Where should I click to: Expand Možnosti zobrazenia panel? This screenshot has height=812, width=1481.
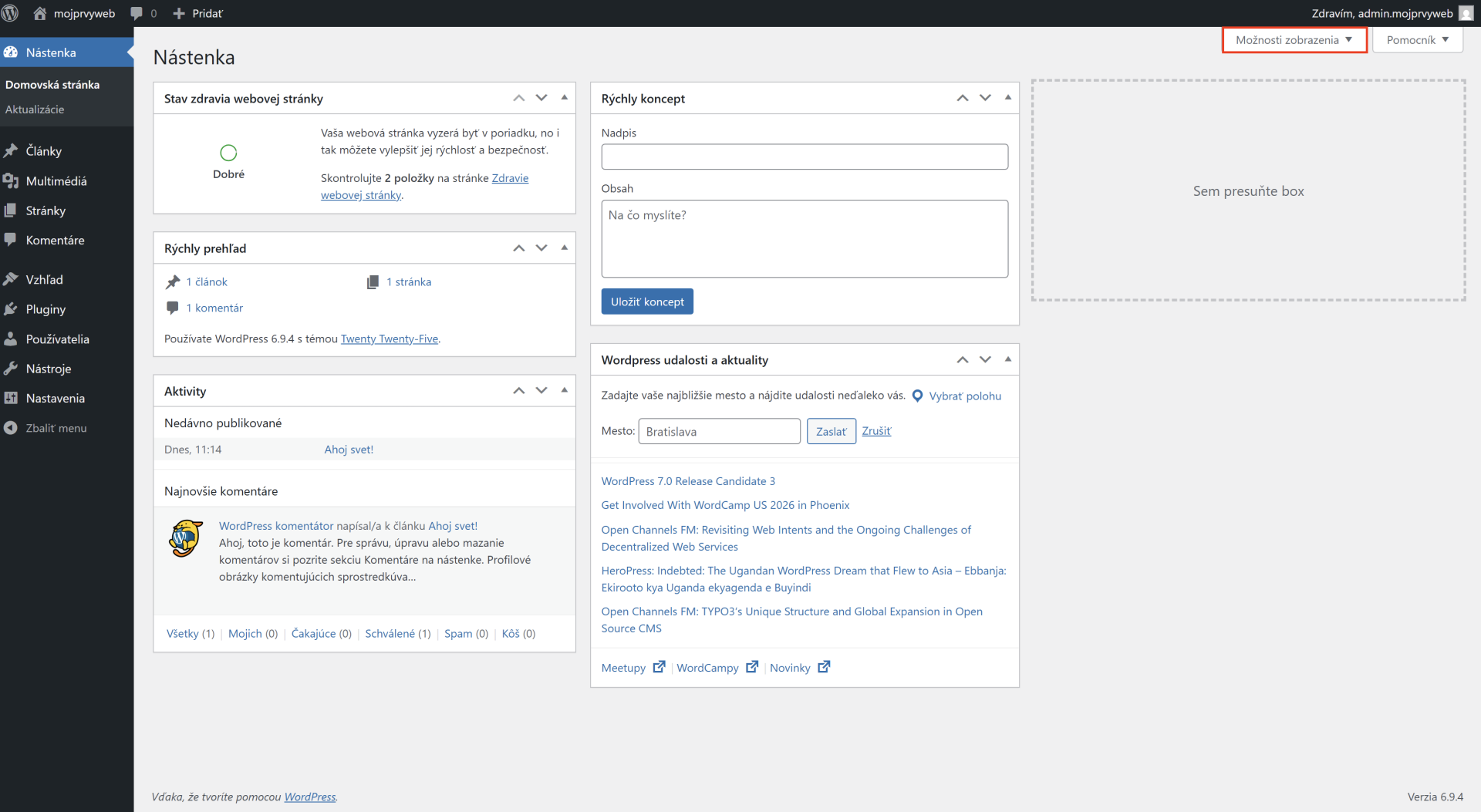point(1294,40)
